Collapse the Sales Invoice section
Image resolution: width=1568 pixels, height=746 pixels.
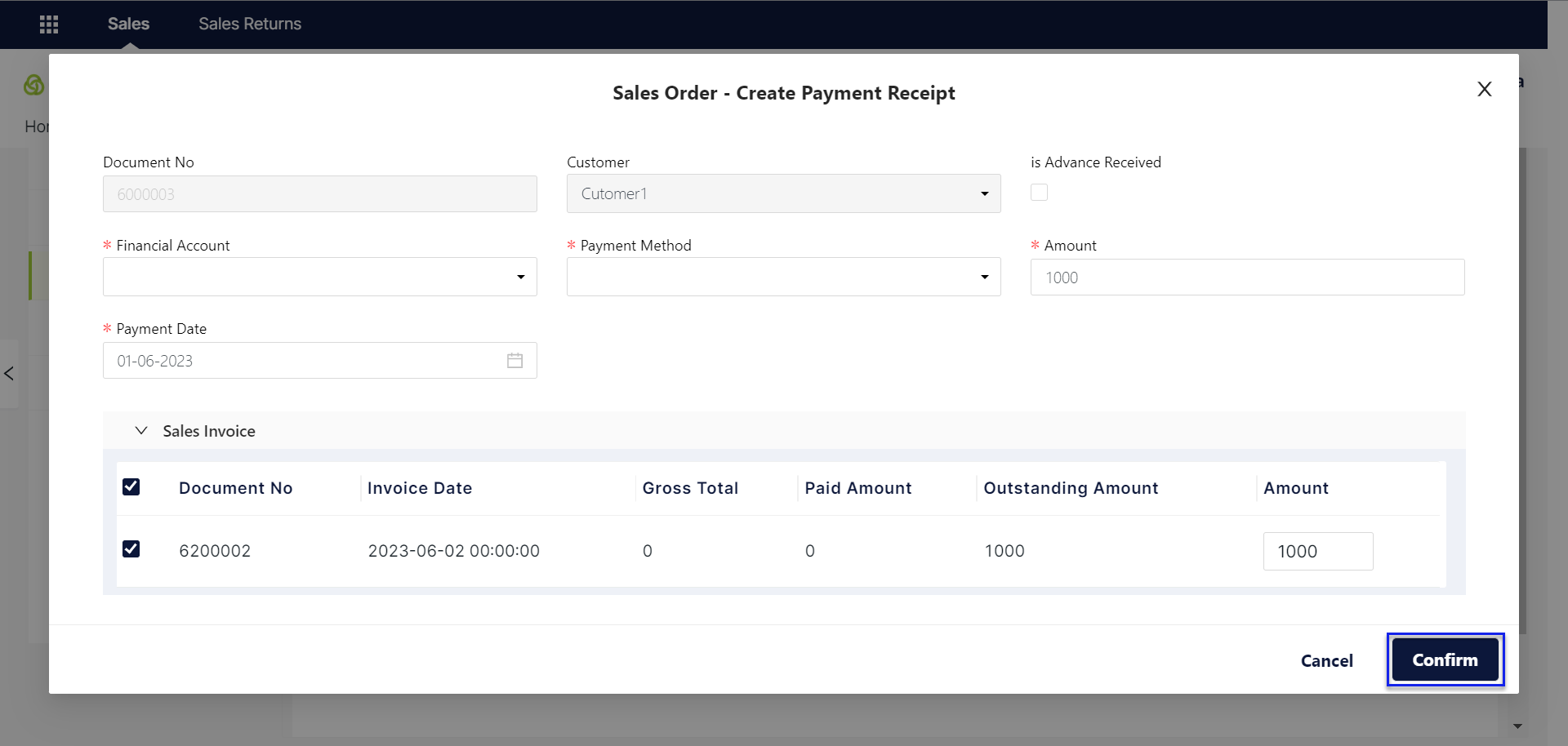(x=141, y=431)
